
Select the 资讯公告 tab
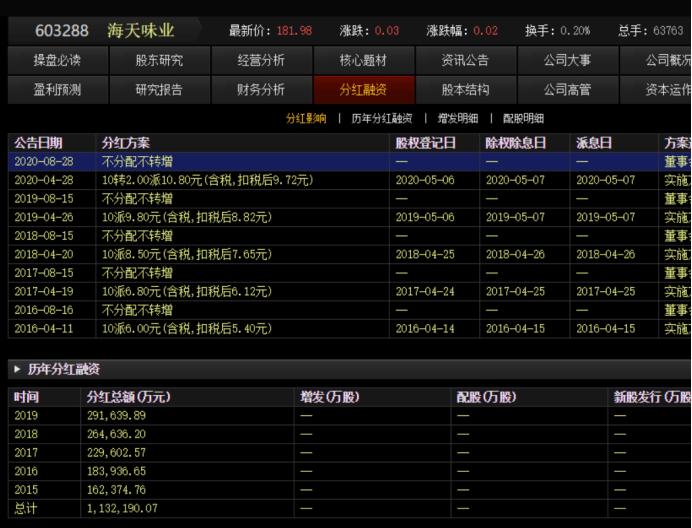(x=466, y=60)
